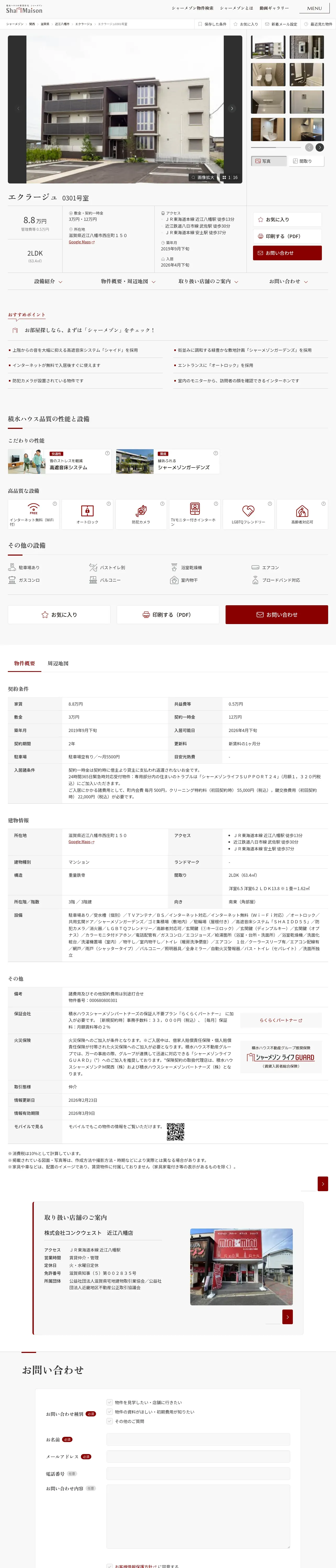The image size is (336, 1568).
Task: Jump to 取り扱い店舗のご案内 section
Action: pos(208,281)
